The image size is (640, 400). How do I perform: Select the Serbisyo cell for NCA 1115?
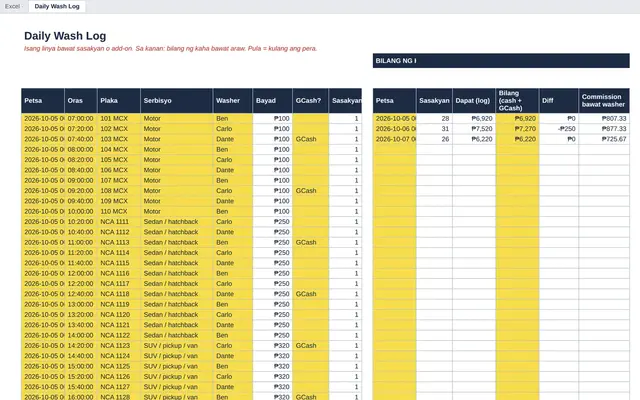[x=176, y=263]
